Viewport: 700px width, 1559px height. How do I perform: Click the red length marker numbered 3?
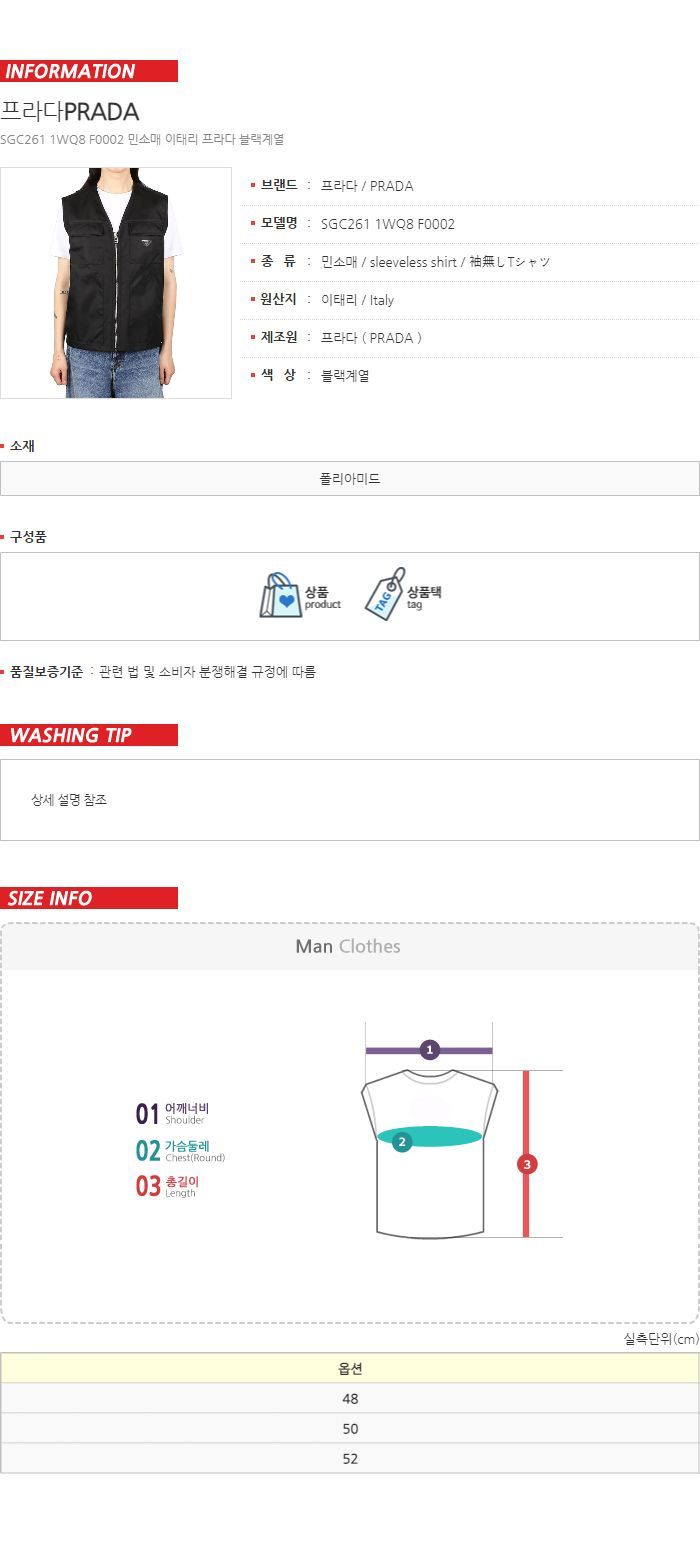[527, 1164]
